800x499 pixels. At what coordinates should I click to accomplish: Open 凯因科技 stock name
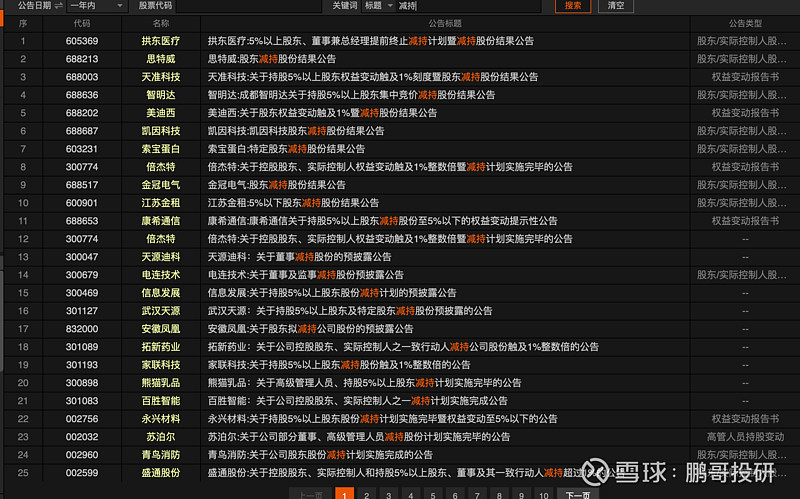point(161,131)
